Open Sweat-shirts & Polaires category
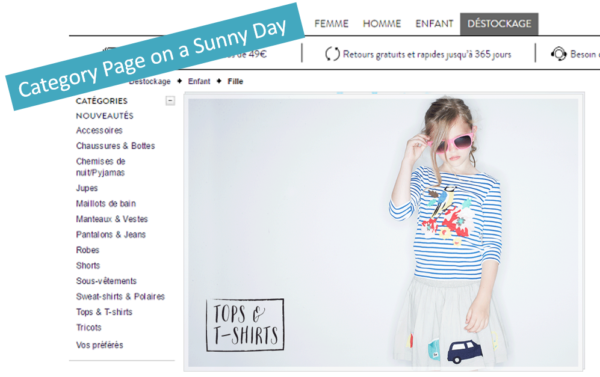The width and height of the screenshot is (600, 377). 120,297
